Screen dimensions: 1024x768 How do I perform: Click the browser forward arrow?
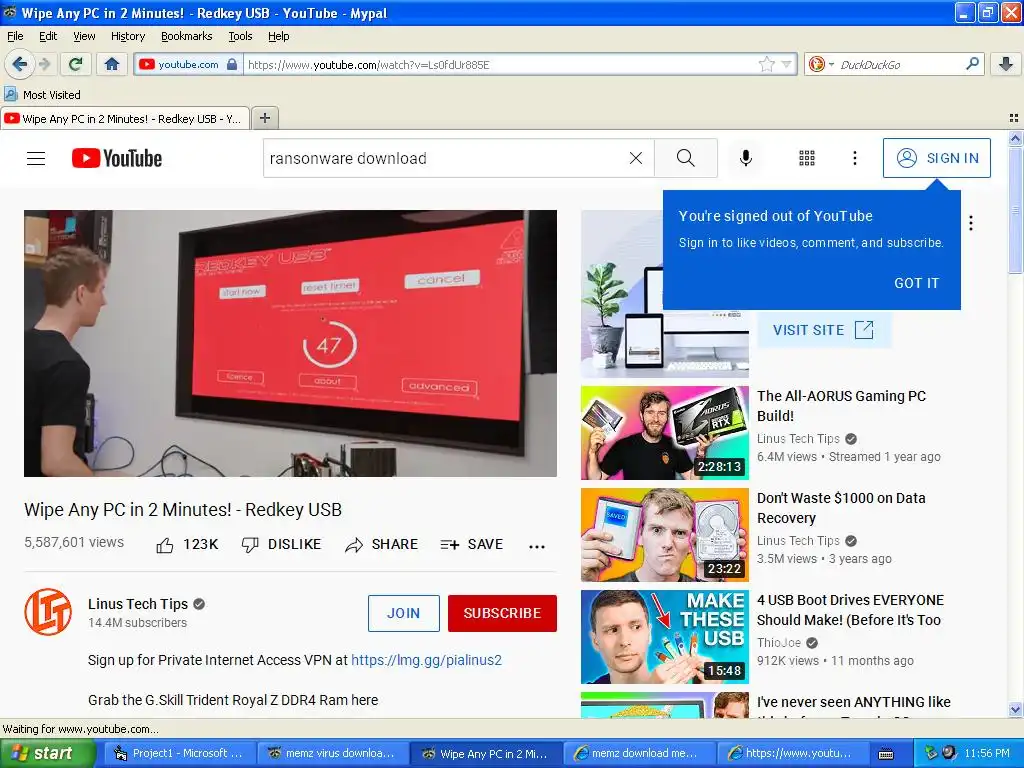44,64
